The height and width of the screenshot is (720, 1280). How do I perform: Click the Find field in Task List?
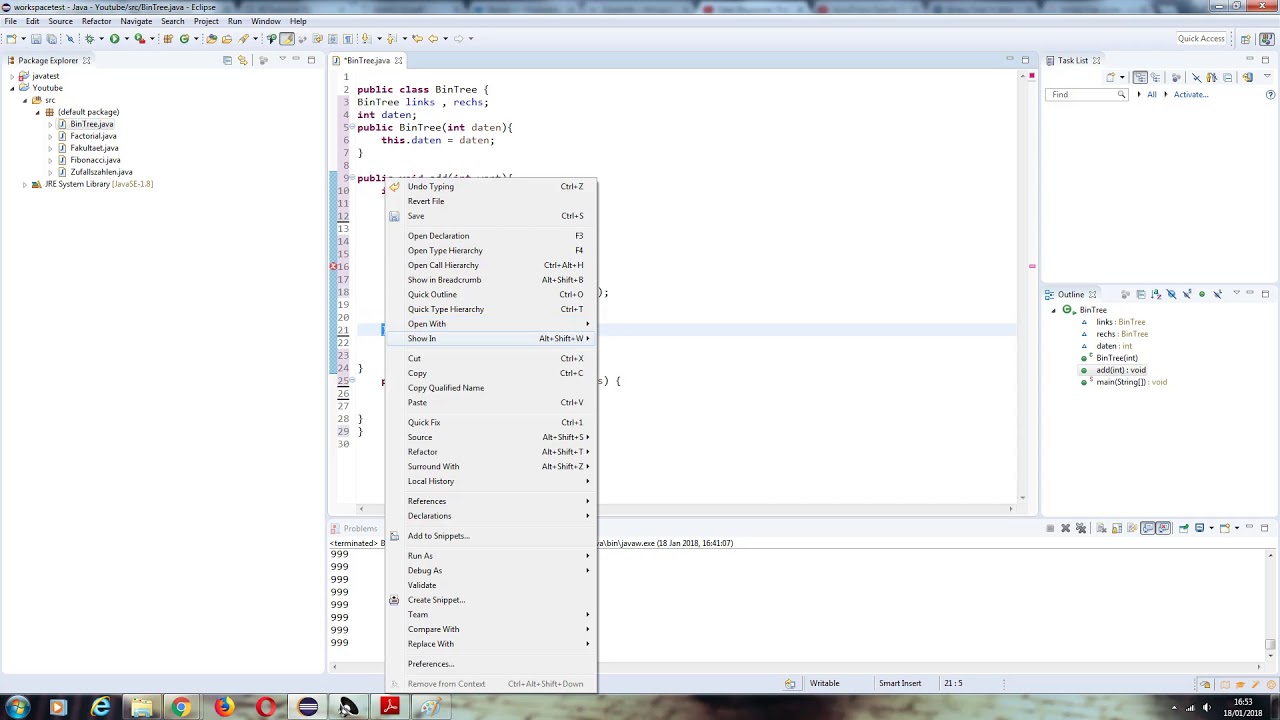(x=1086, y=94)
